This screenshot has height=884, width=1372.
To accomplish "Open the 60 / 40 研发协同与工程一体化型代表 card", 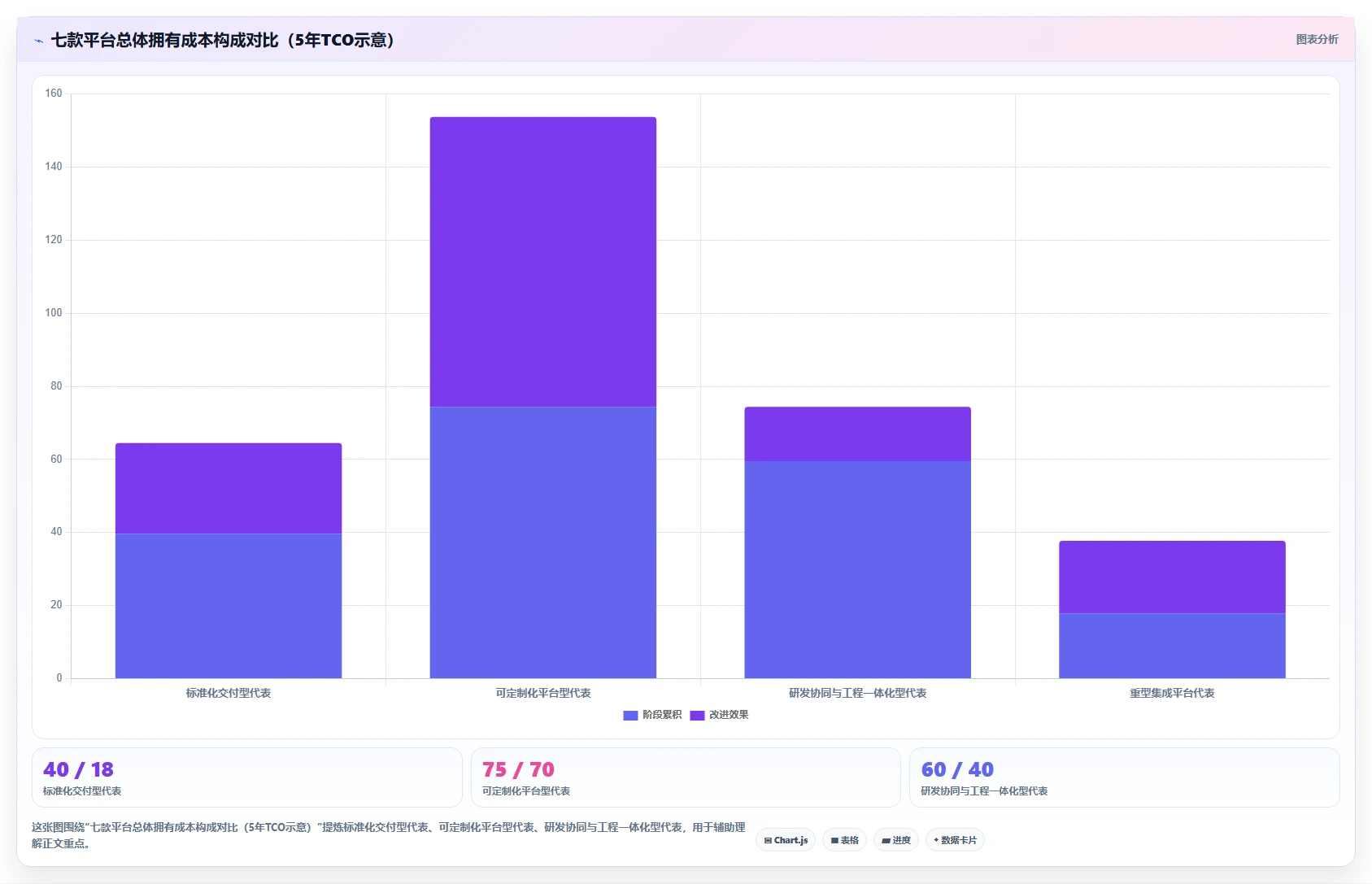I will pos(1124,777).
